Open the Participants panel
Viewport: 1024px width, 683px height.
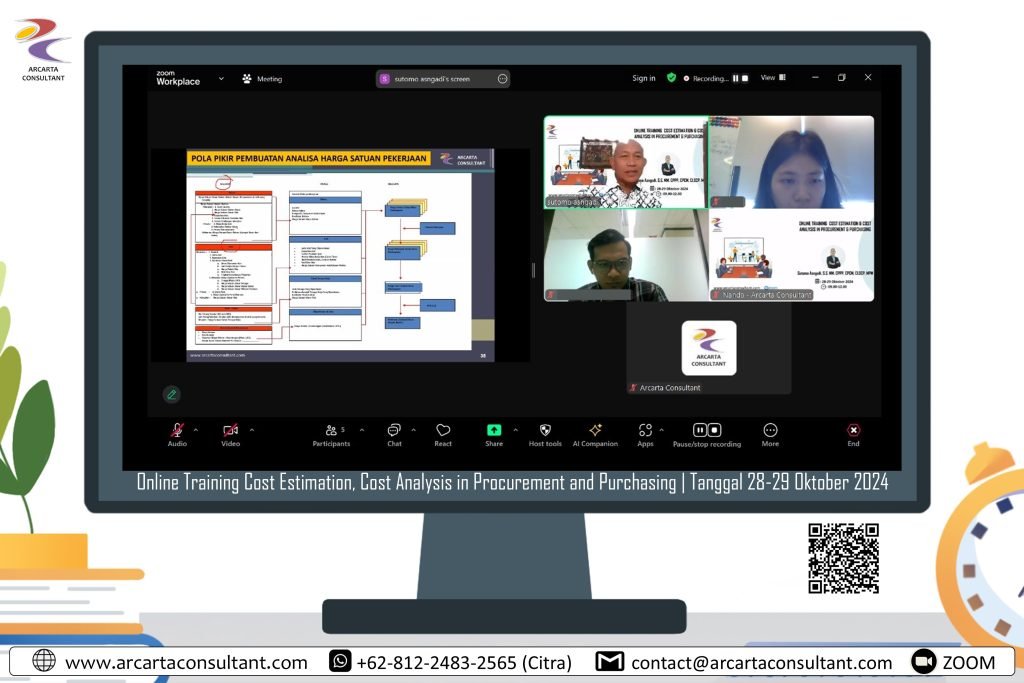331,430
